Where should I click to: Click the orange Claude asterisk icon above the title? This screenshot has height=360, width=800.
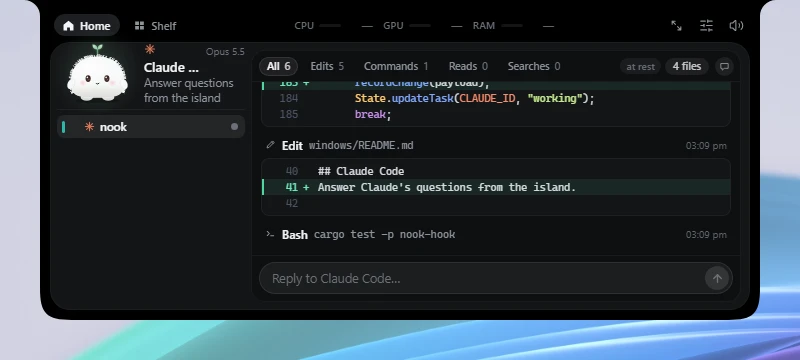point(149,49)
